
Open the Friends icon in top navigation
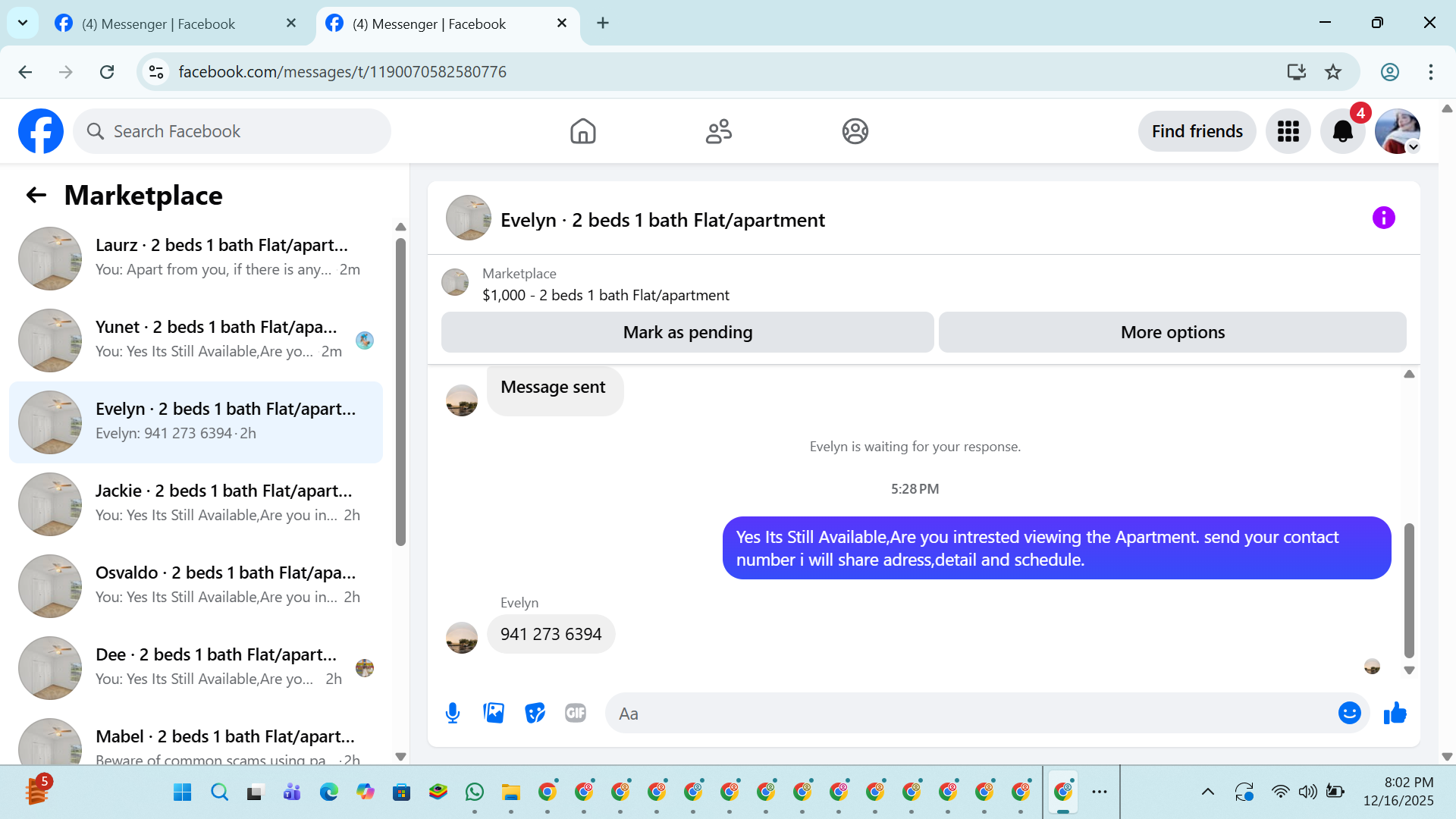pyautogui.click(x=718, y=131)
